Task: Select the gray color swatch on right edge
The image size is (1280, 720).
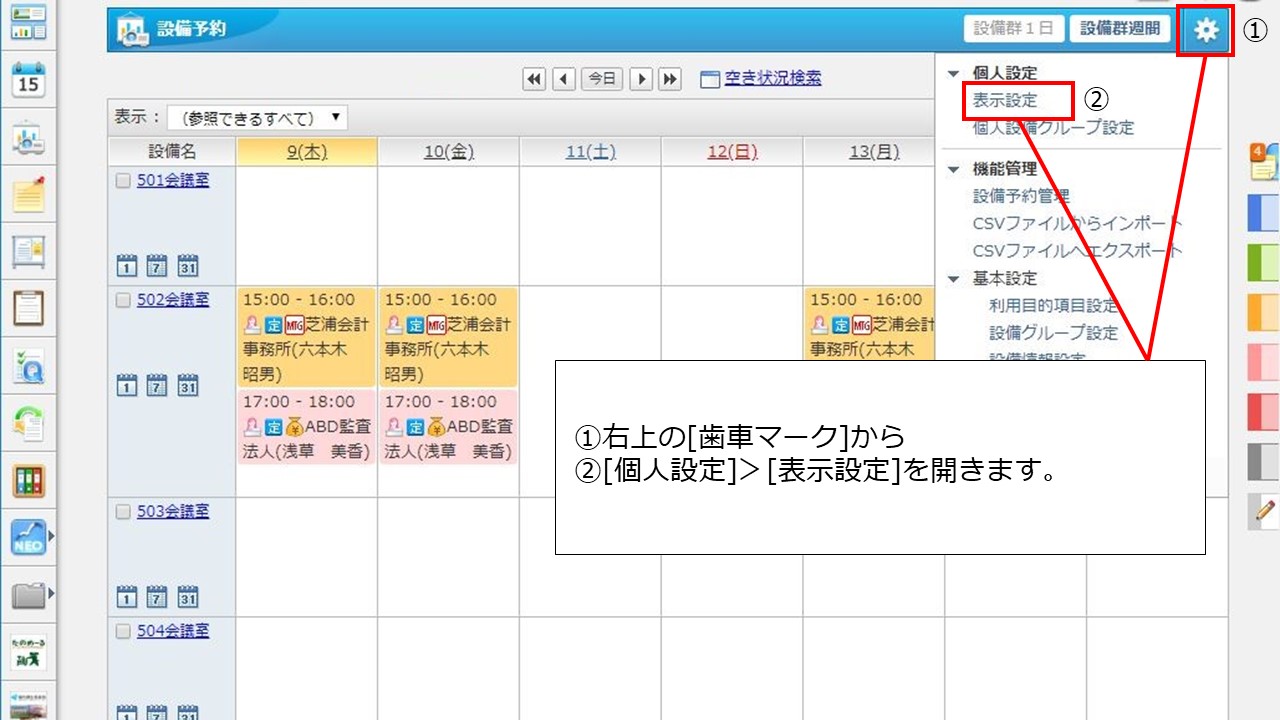Action: (1264, 462)
